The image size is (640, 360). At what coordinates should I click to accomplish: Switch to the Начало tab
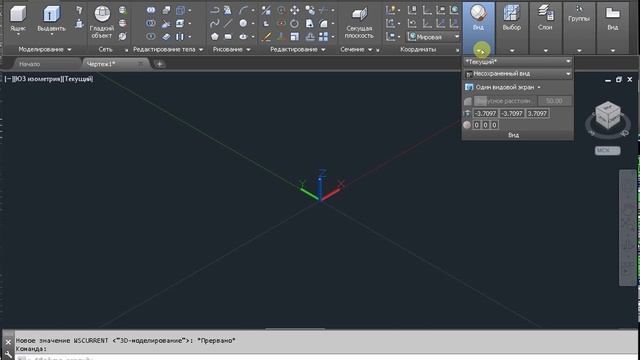coord(29,64)
